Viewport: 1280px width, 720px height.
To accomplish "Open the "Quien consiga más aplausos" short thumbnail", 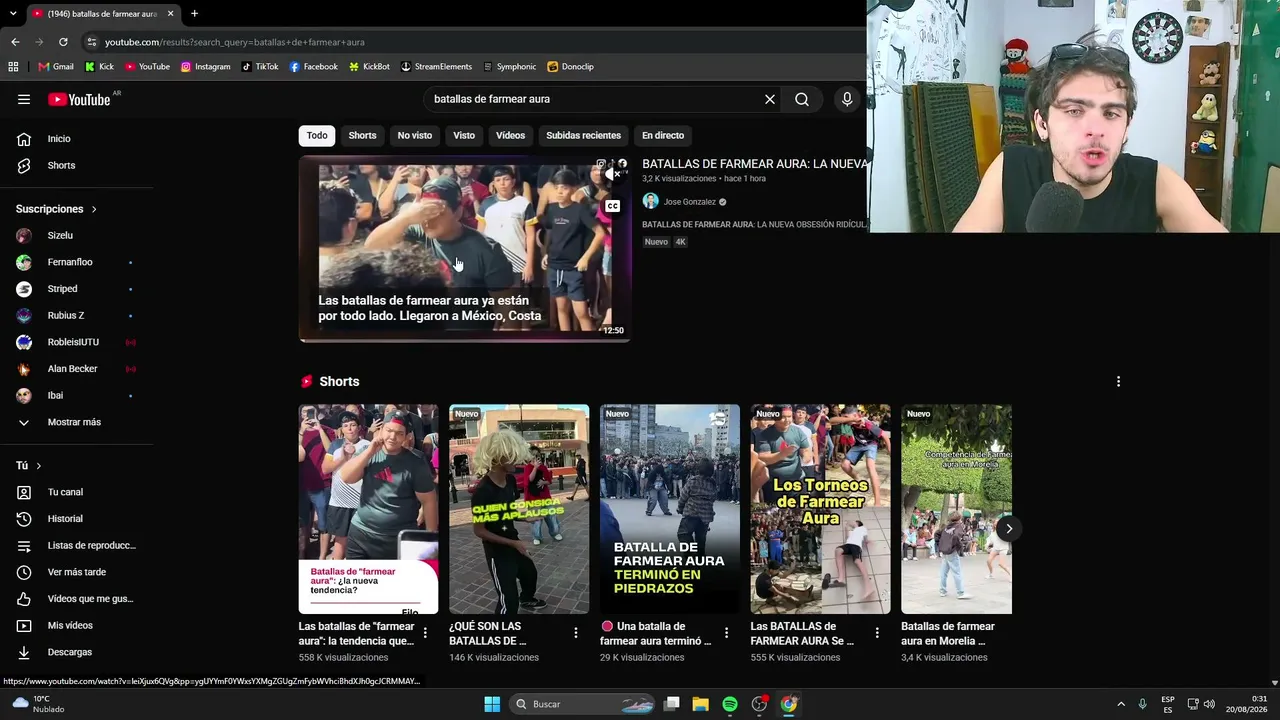I will [x=519, y=509].
